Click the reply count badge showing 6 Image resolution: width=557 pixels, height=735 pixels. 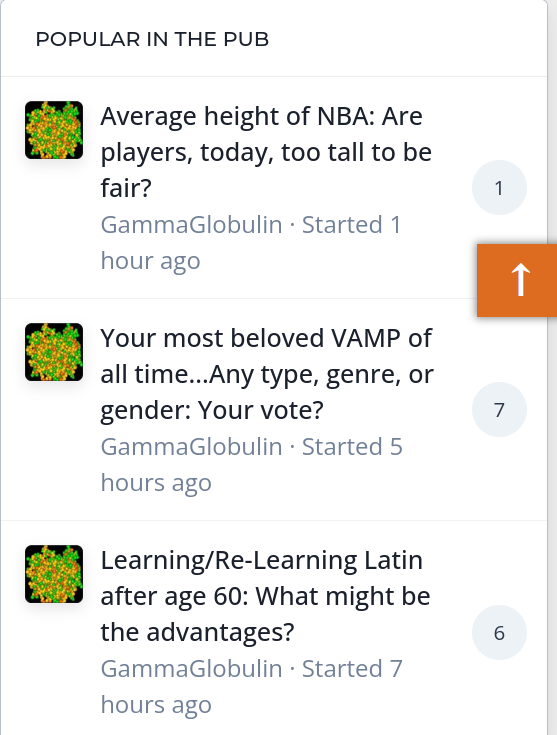pos(499,632)
